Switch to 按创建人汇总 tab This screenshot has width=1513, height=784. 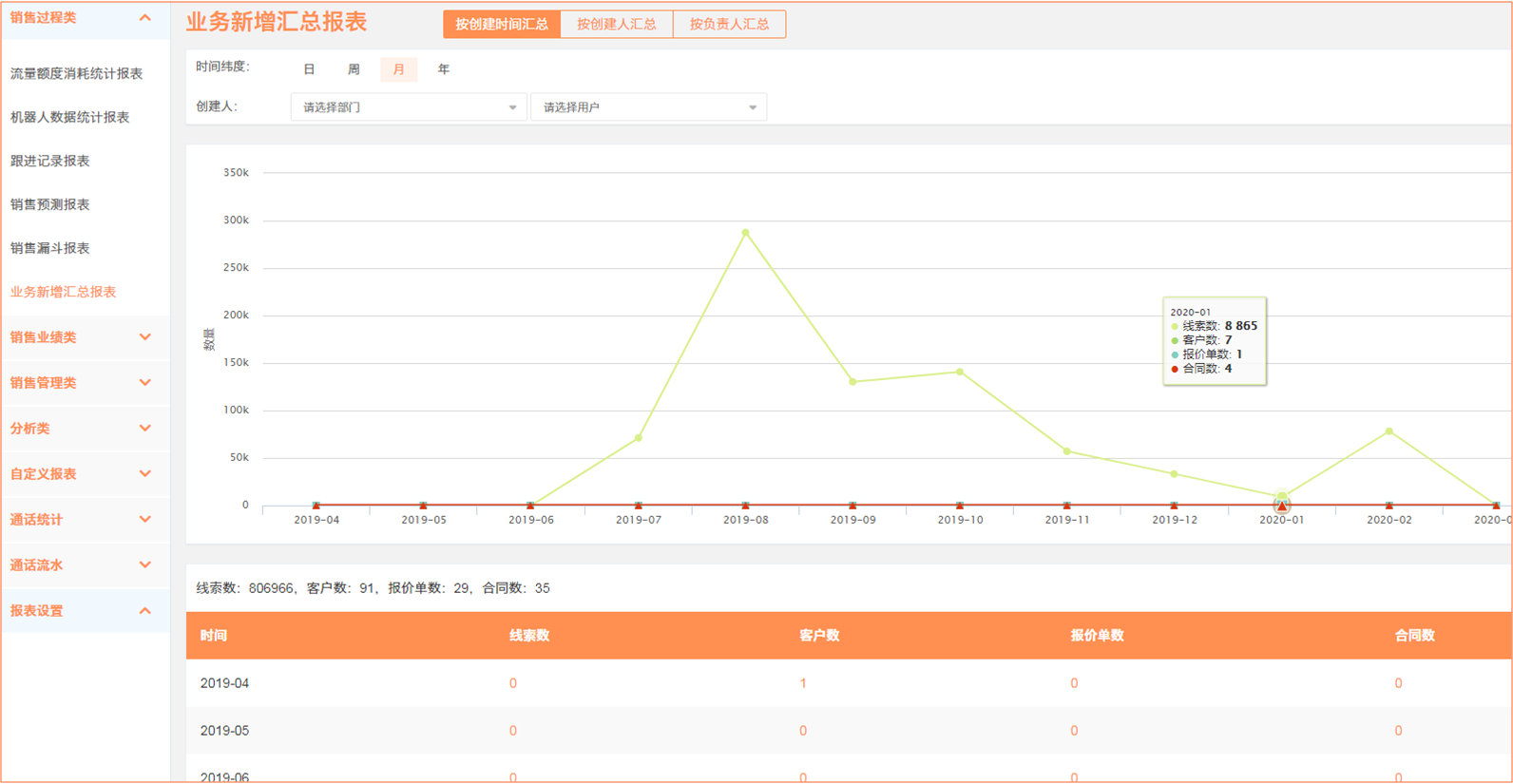pyautogui.click(x=616, y=25)
